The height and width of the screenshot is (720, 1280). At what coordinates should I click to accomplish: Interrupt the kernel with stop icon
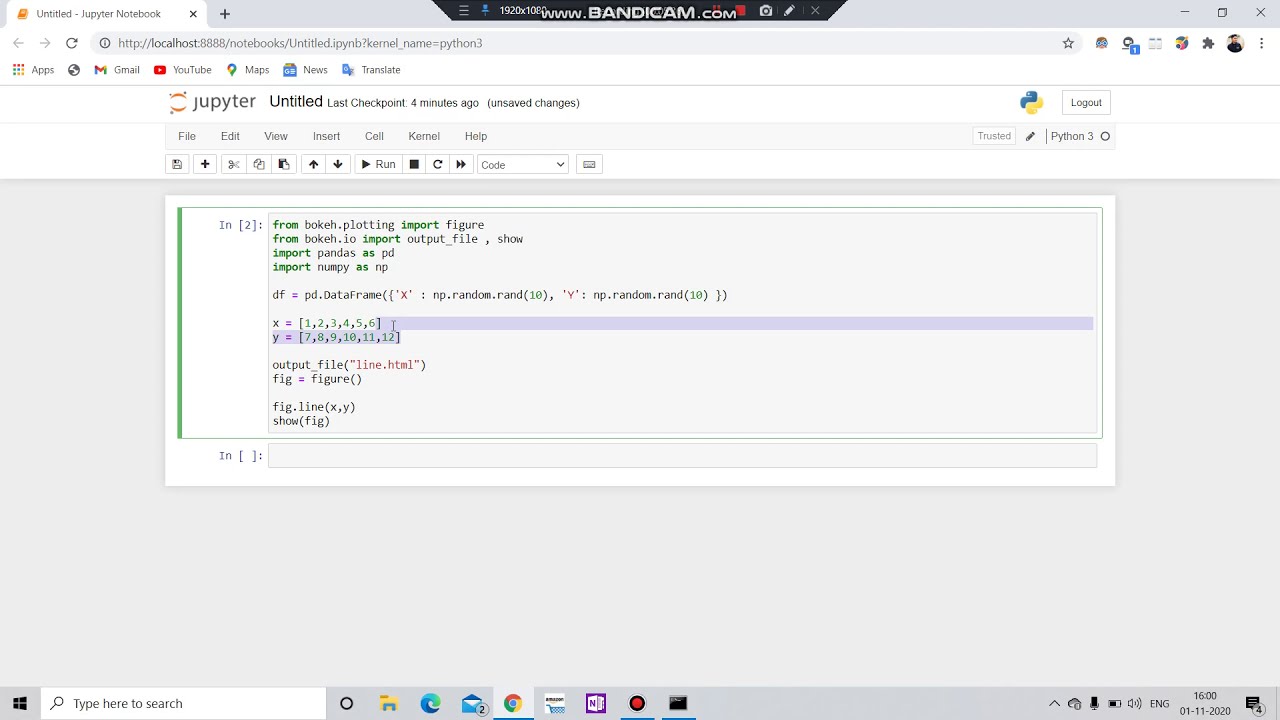pyautogui.click(x=414, y=165)
